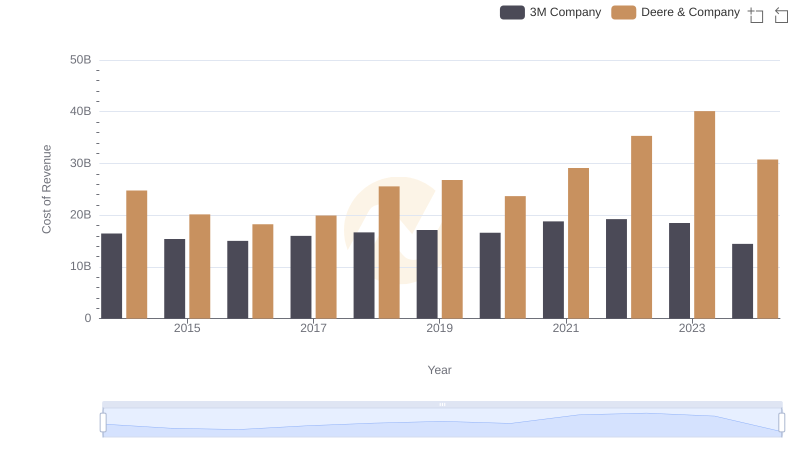Click the first Deere & Company bar before 2015

pos(137,254)
